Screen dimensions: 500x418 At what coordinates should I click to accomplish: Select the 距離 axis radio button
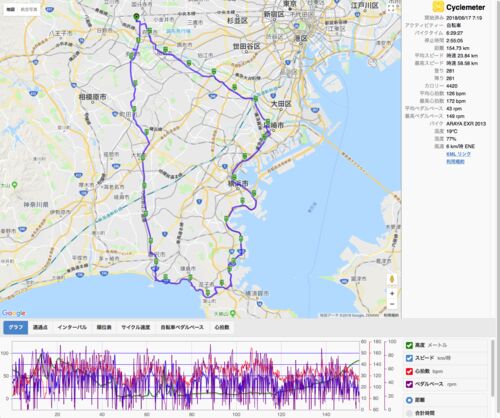click(x=409, y=400)
